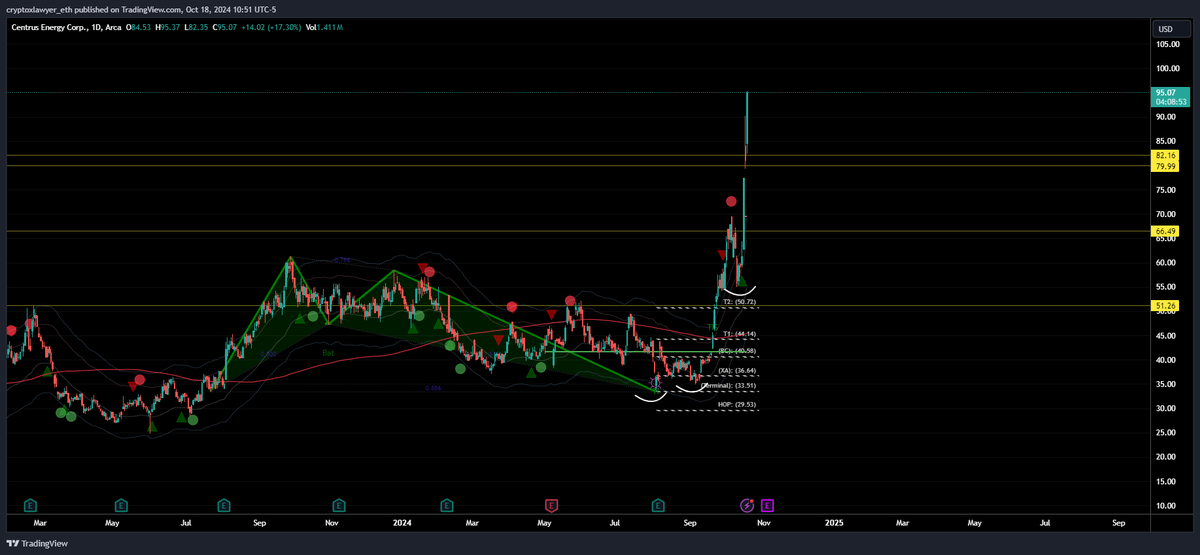Click green earnings marker above the first May label
The width and height of the screenshot is (1200, 555).
click(x=121, y=506)
